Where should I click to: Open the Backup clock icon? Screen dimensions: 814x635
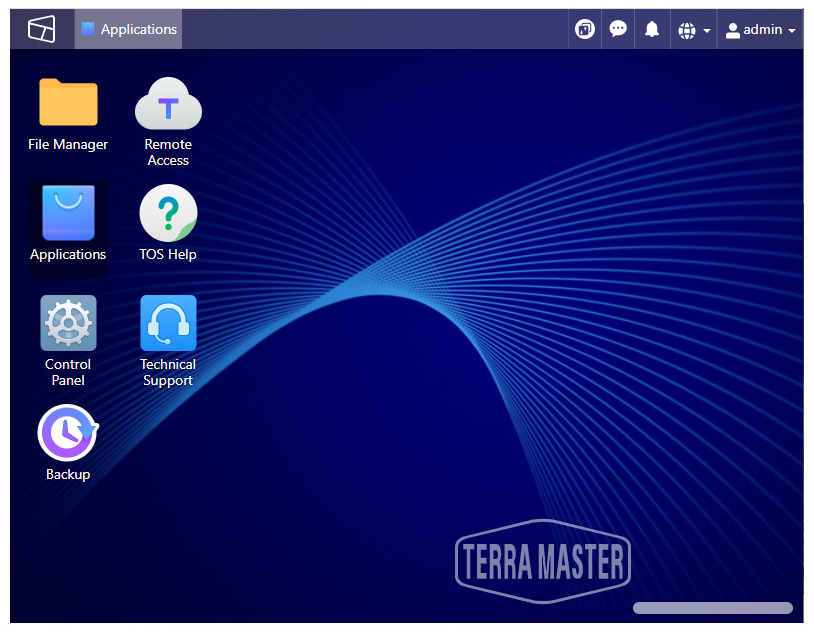click(x=68, y=433)
